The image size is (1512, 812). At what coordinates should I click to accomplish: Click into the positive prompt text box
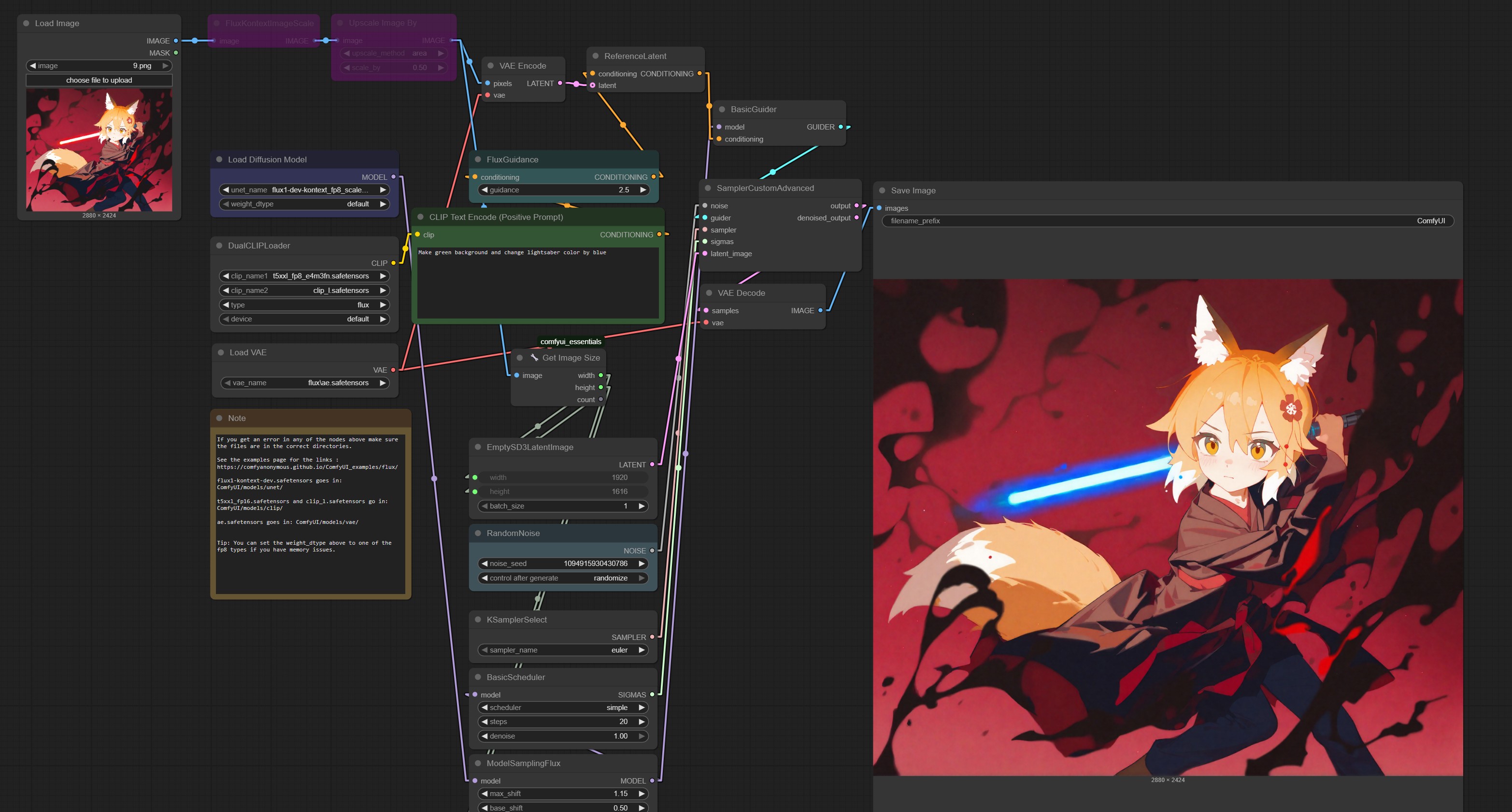(x=537, y=282)
